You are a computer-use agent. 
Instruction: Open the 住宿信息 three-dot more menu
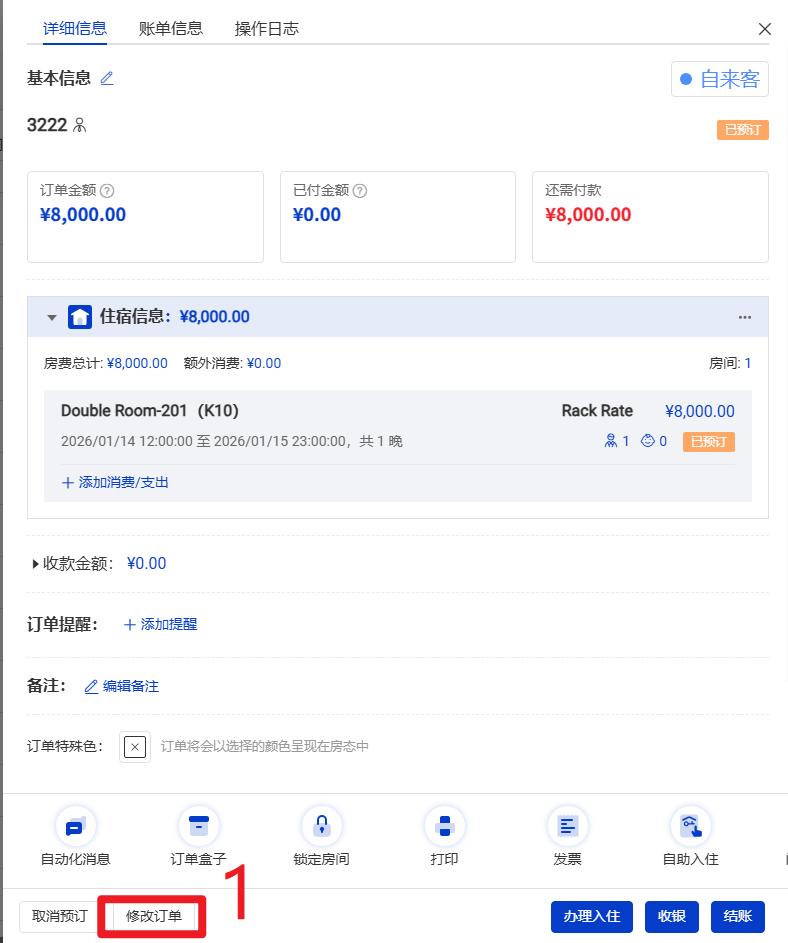[744, 317]
